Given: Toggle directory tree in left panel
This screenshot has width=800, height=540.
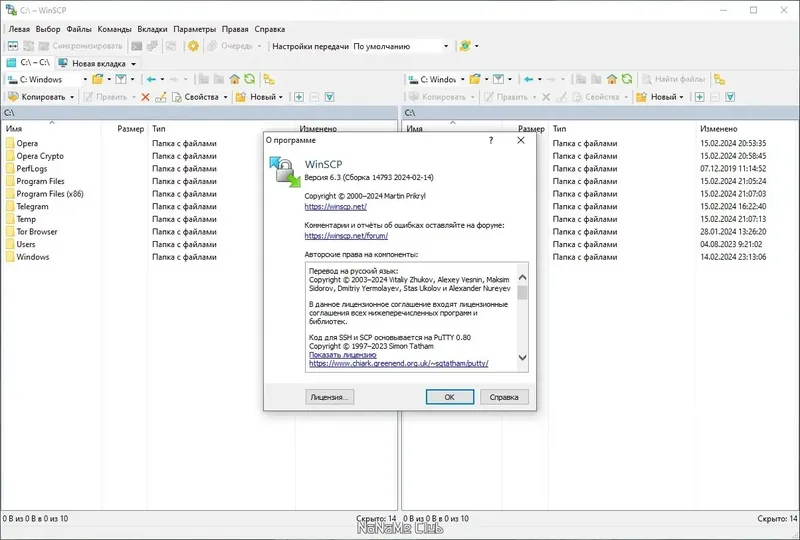Looking at the screenshot, I should point(269,79).
